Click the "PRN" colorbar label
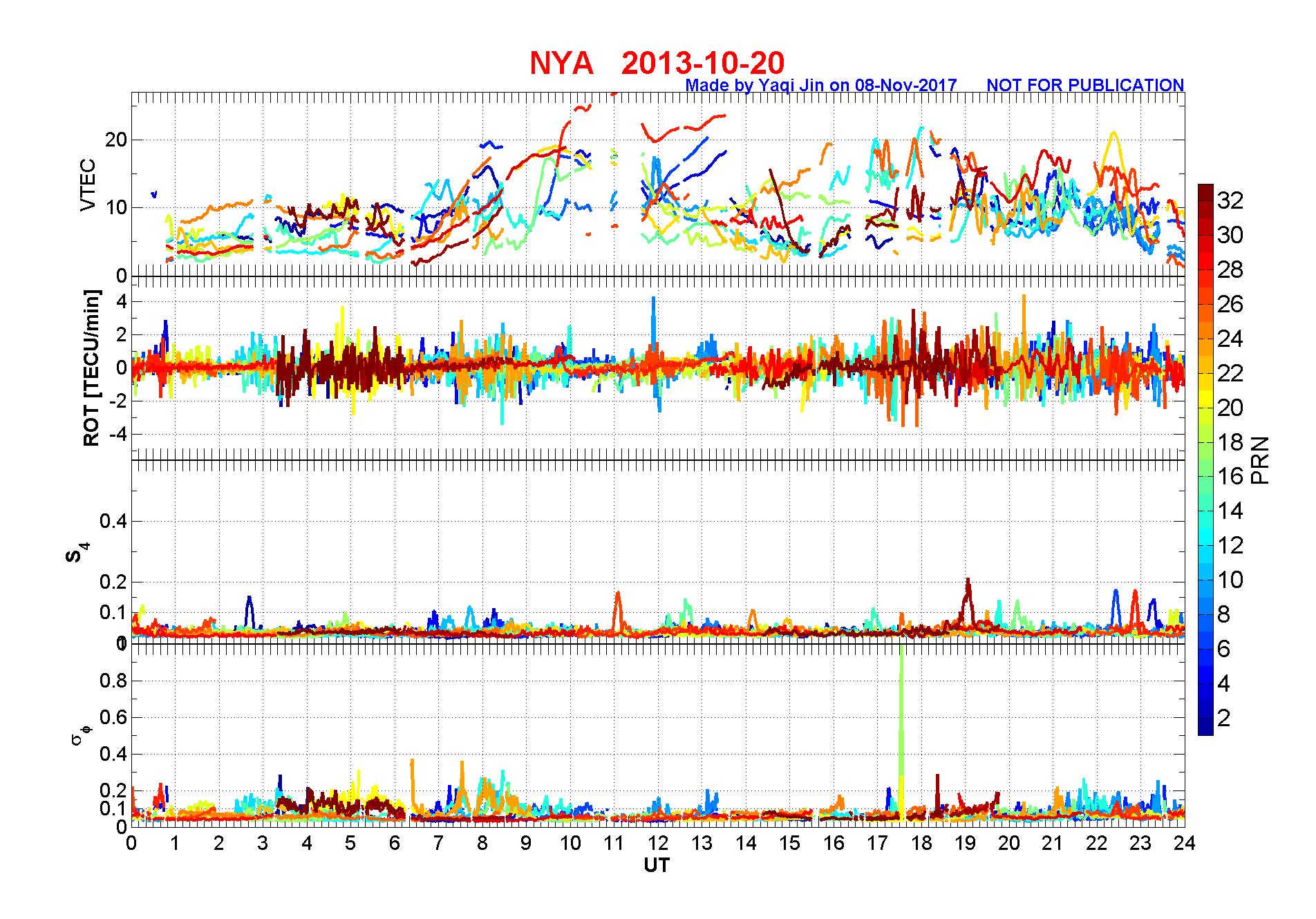Viewport: 1316px width, 919px height. pyautogui.click(x=1261, y=460)
